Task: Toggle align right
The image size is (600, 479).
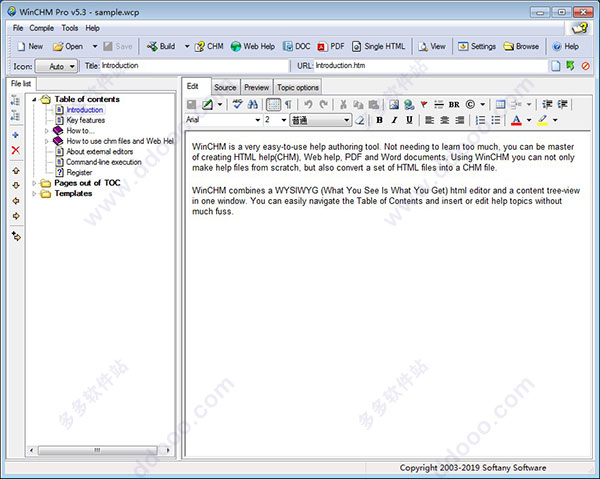Action: point(460,120)
